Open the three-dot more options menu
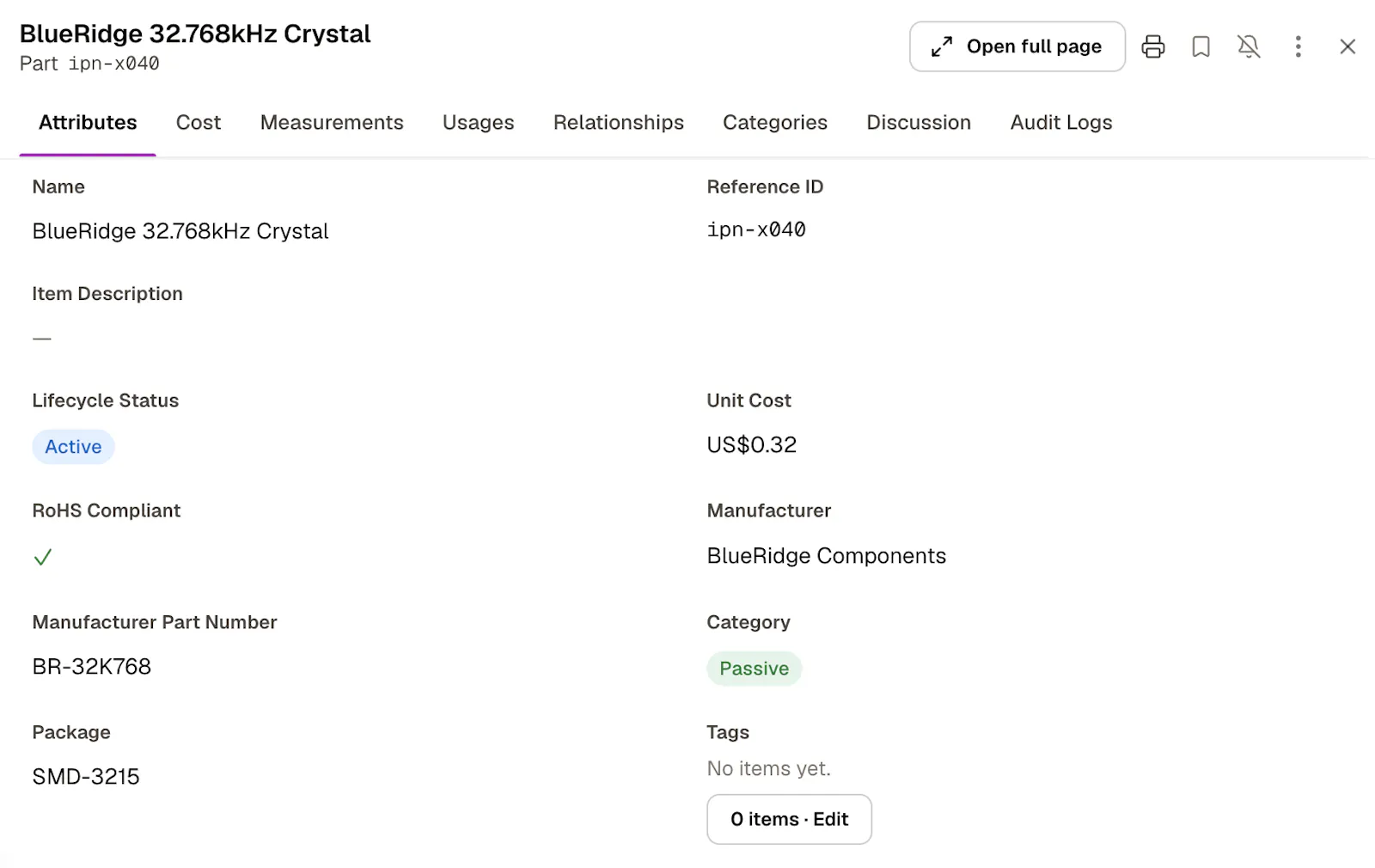The height and width of the screenshot is (868, 1375). [1298, 46]
